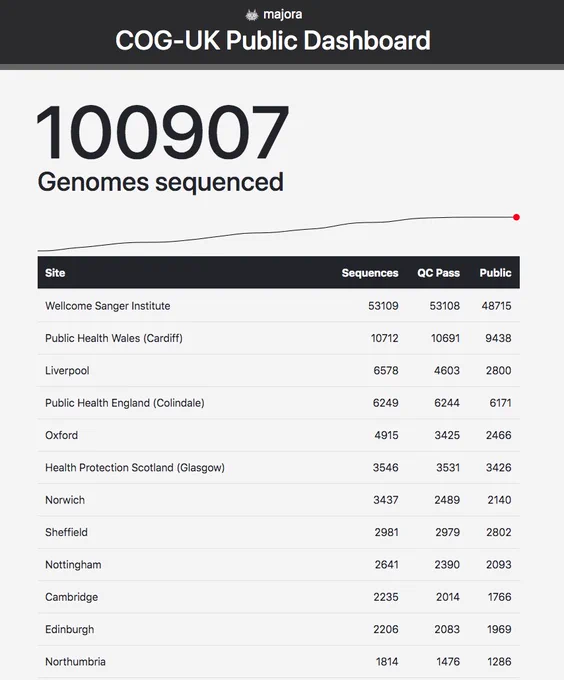Screen dimensions: 564x680
Task: Select the Cambridge site name
Action: [72, 597]
